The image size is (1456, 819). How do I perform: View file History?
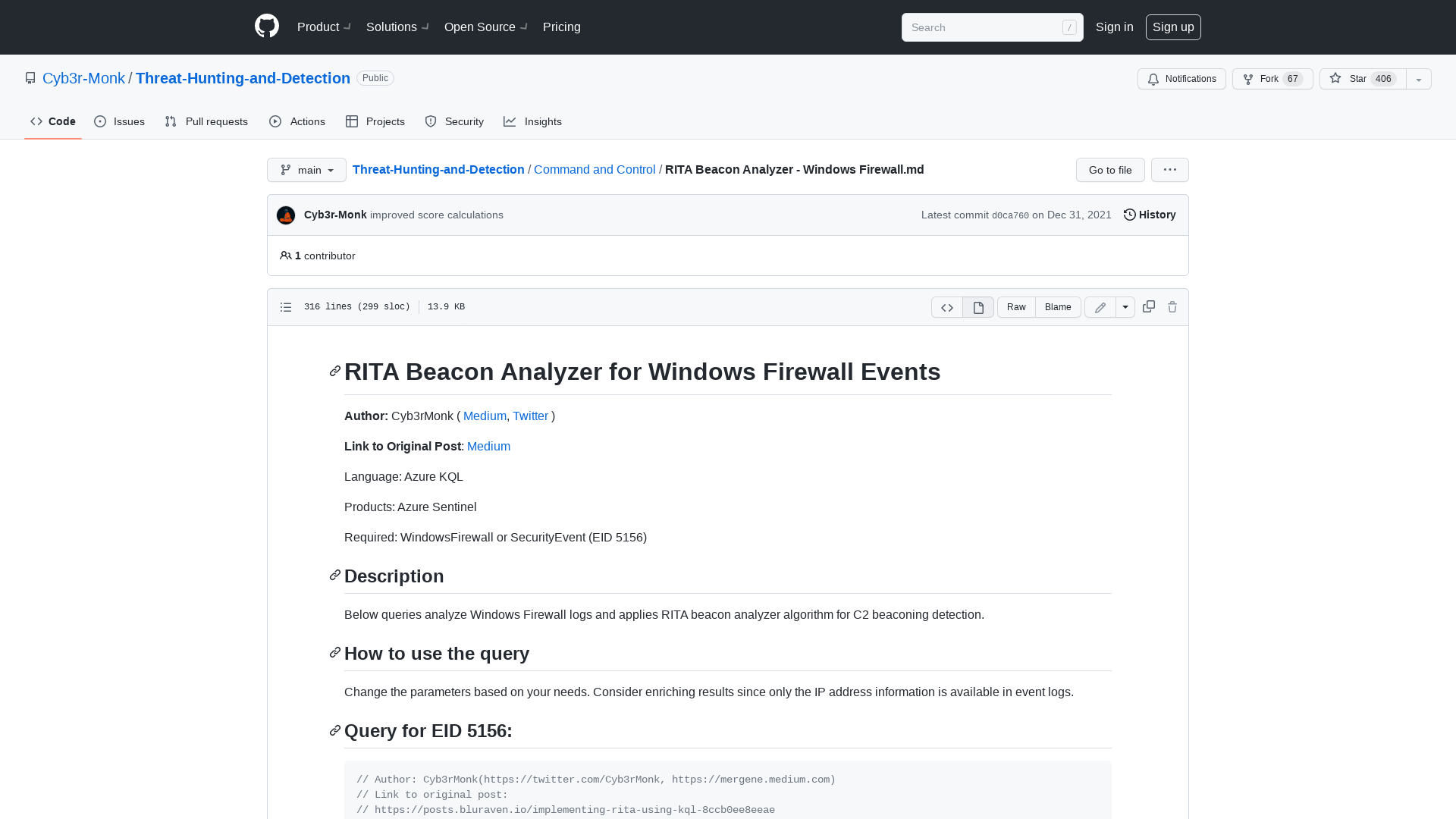[1150, 215]
